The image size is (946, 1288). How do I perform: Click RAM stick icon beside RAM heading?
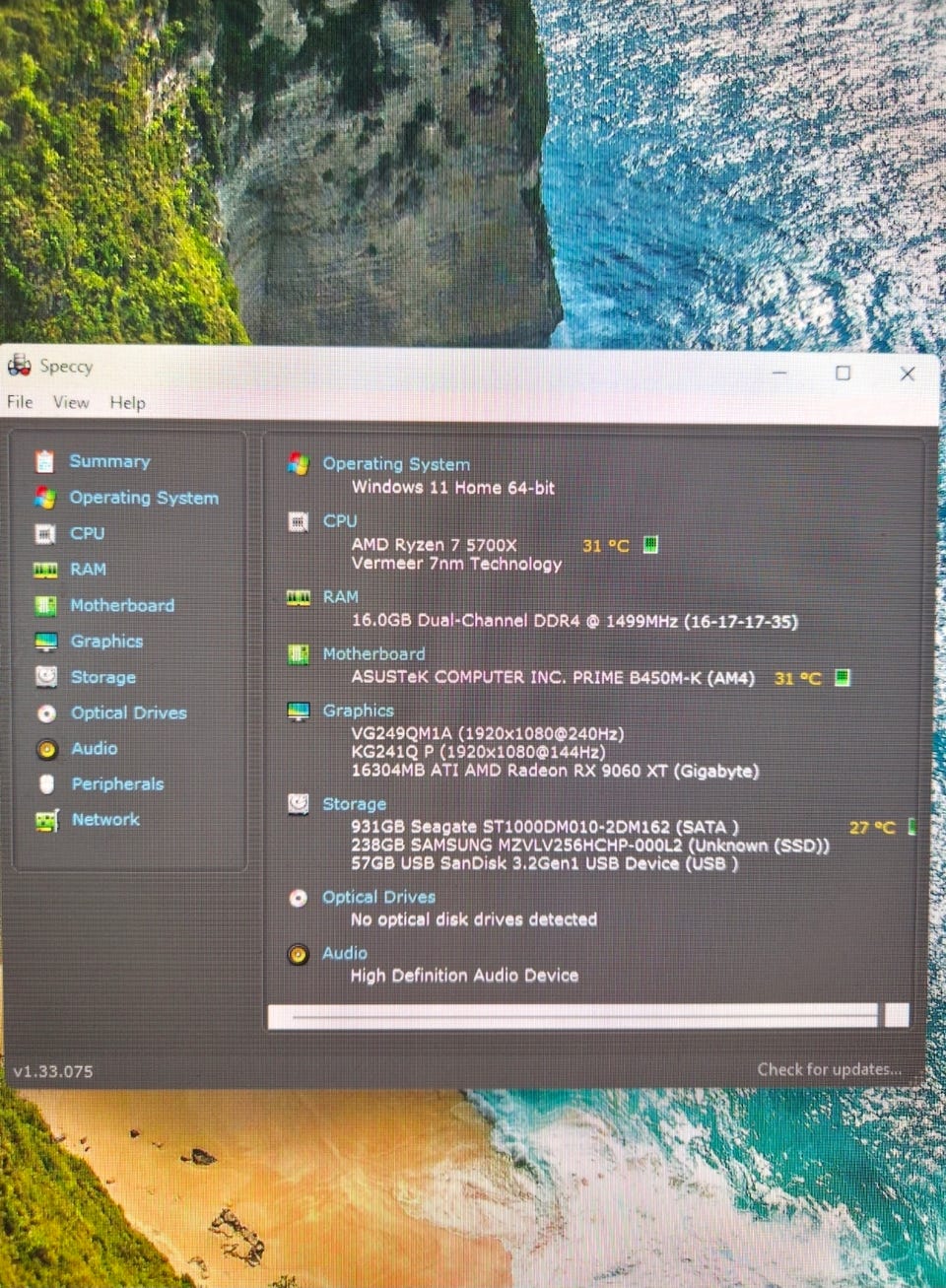coord(298,598)
